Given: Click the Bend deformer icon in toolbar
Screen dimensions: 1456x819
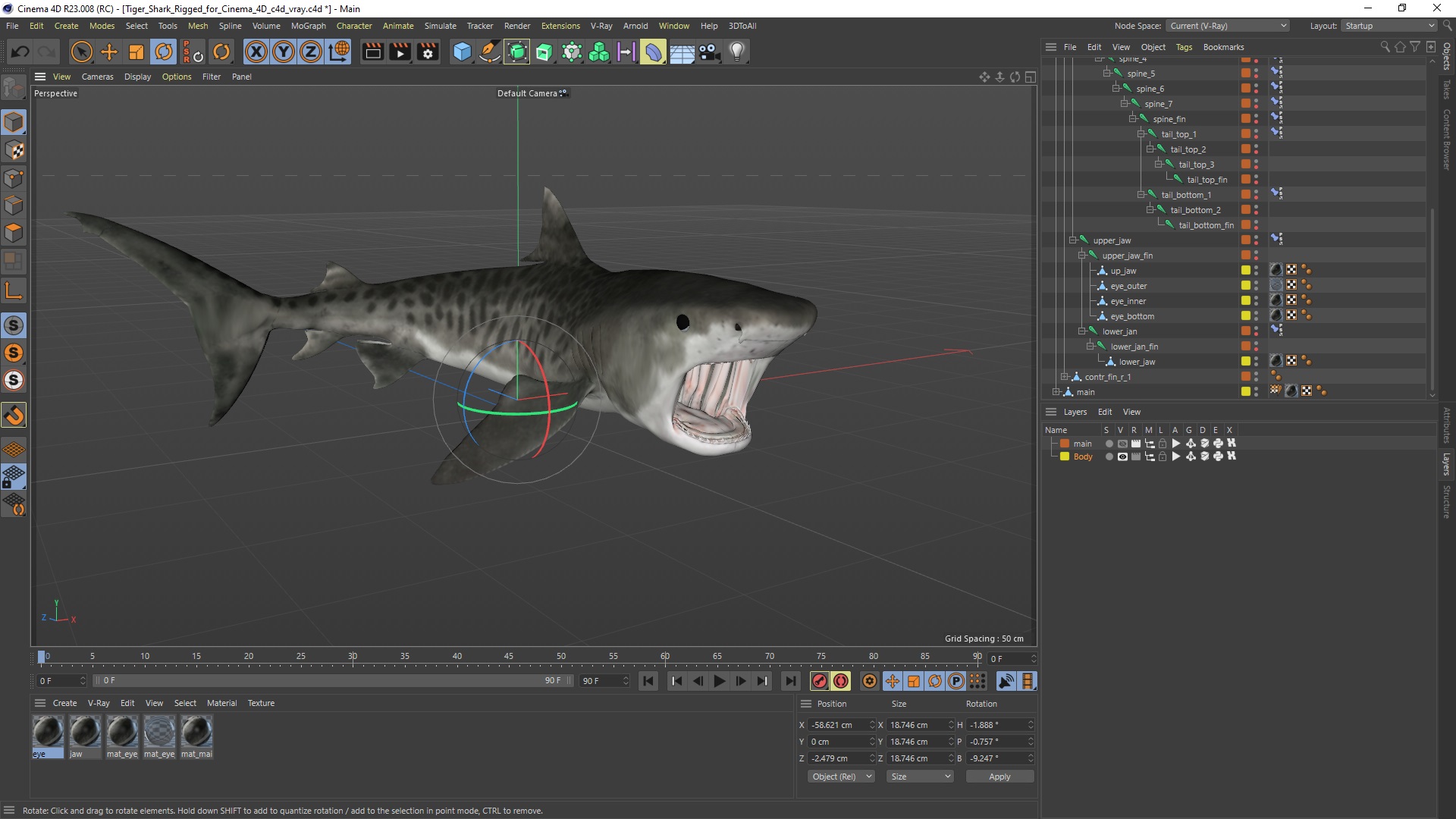Looking at the screenshot, I should pos(653,52).
